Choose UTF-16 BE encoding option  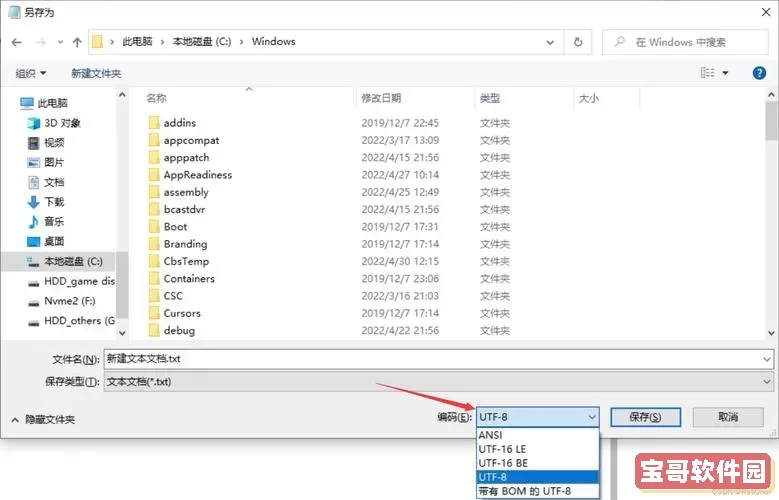538,463
